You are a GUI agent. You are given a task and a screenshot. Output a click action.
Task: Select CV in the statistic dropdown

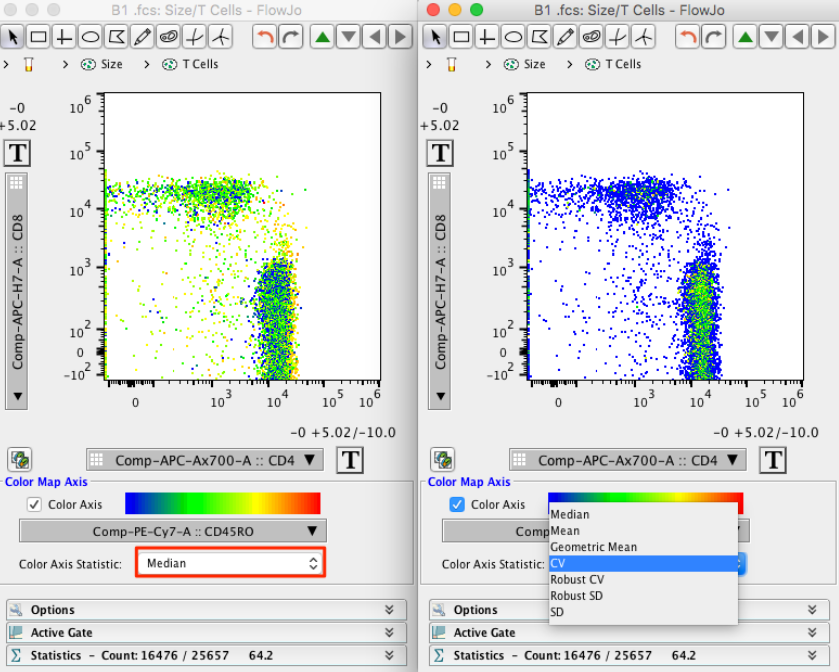tap(644, 563)
